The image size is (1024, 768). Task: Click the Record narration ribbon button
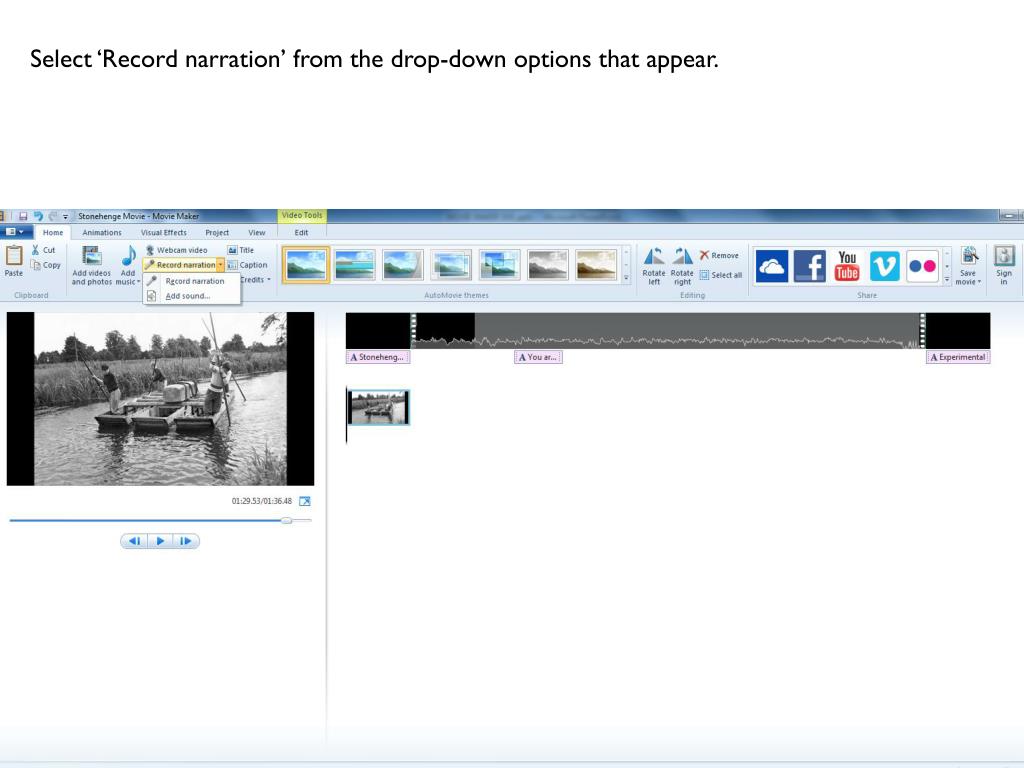click(180, 265)
